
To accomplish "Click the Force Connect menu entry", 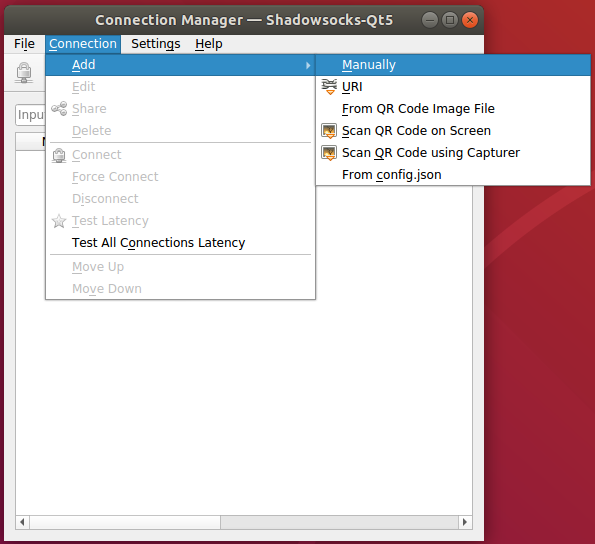I will (x=180, y=177).
